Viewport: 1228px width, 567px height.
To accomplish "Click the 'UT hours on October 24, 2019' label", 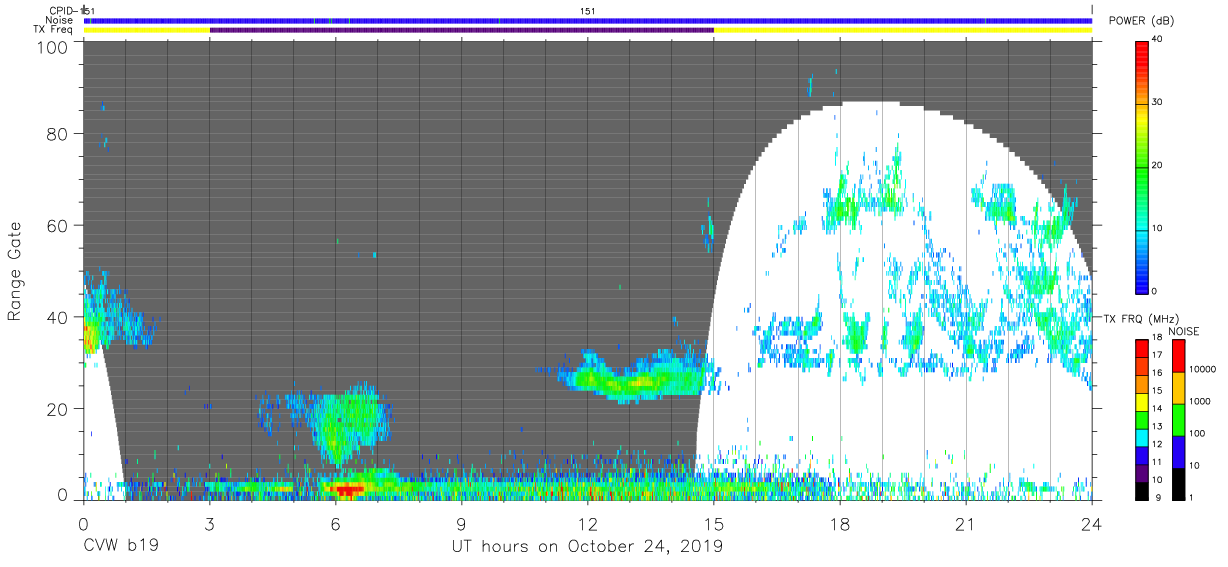I will (586, 546).
